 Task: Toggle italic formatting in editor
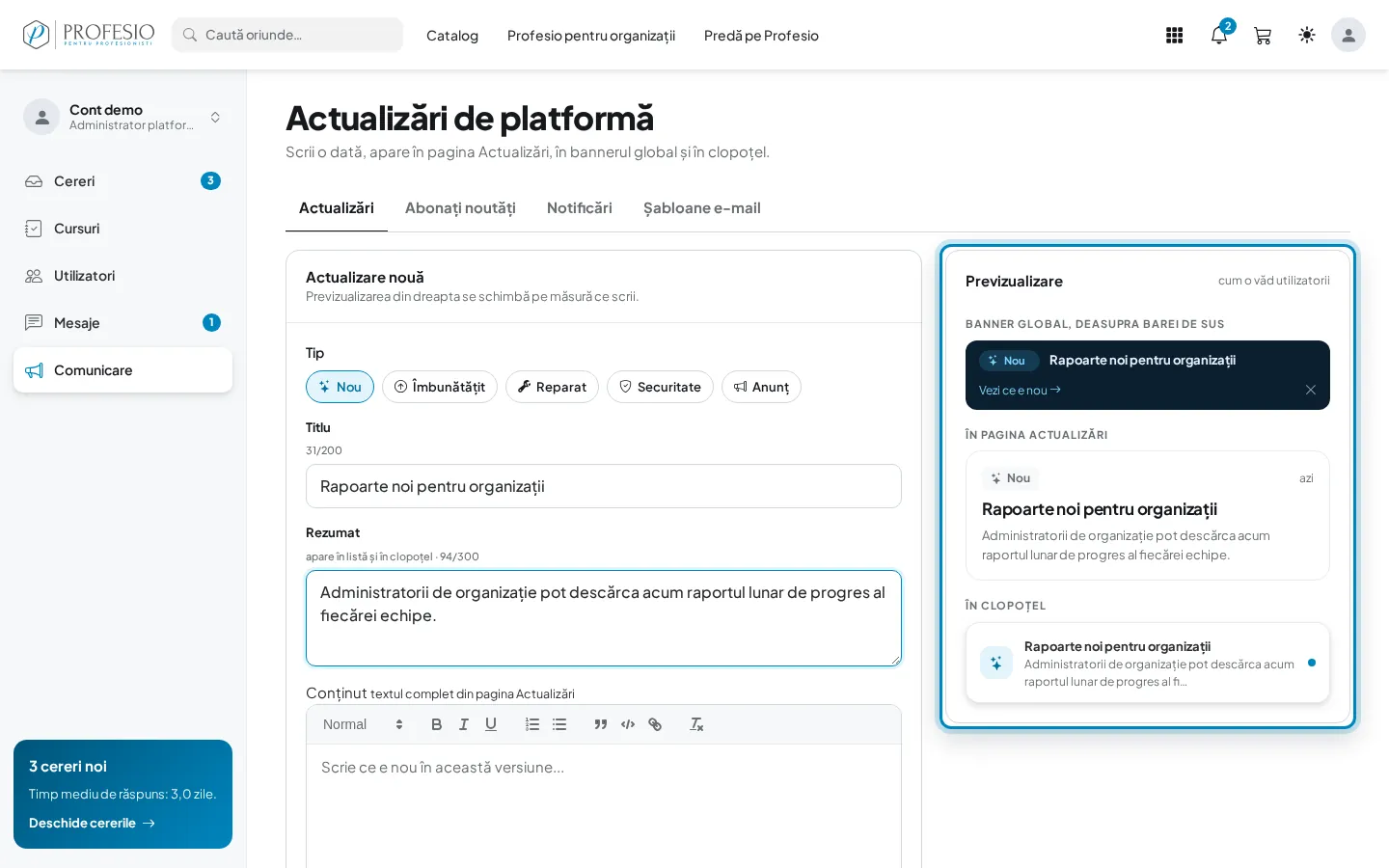(464, 724)
